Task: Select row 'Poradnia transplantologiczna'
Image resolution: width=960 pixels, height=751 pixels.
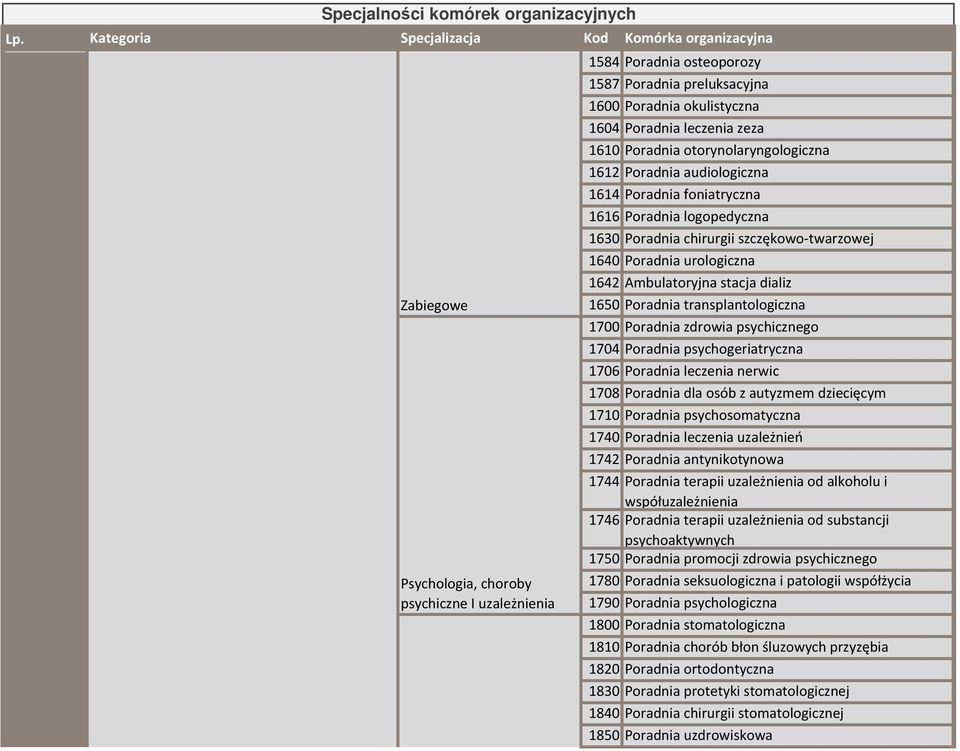Action: pyautogui.click(x=787, y=304)
